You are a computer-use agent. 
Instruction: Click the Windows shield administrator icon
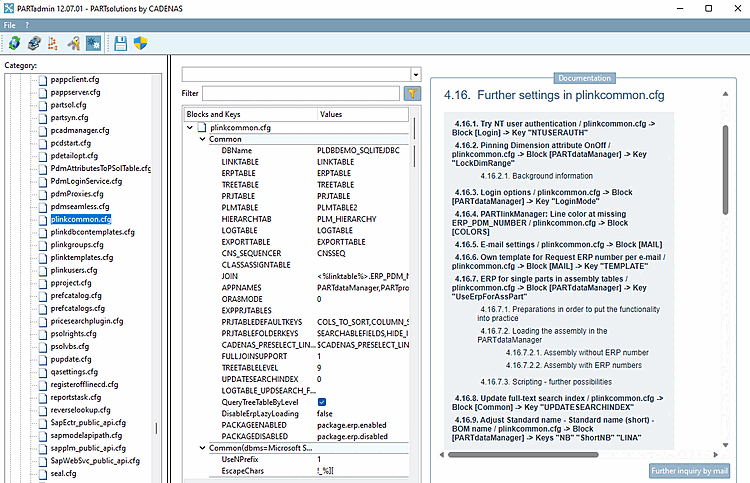(142, 43)
